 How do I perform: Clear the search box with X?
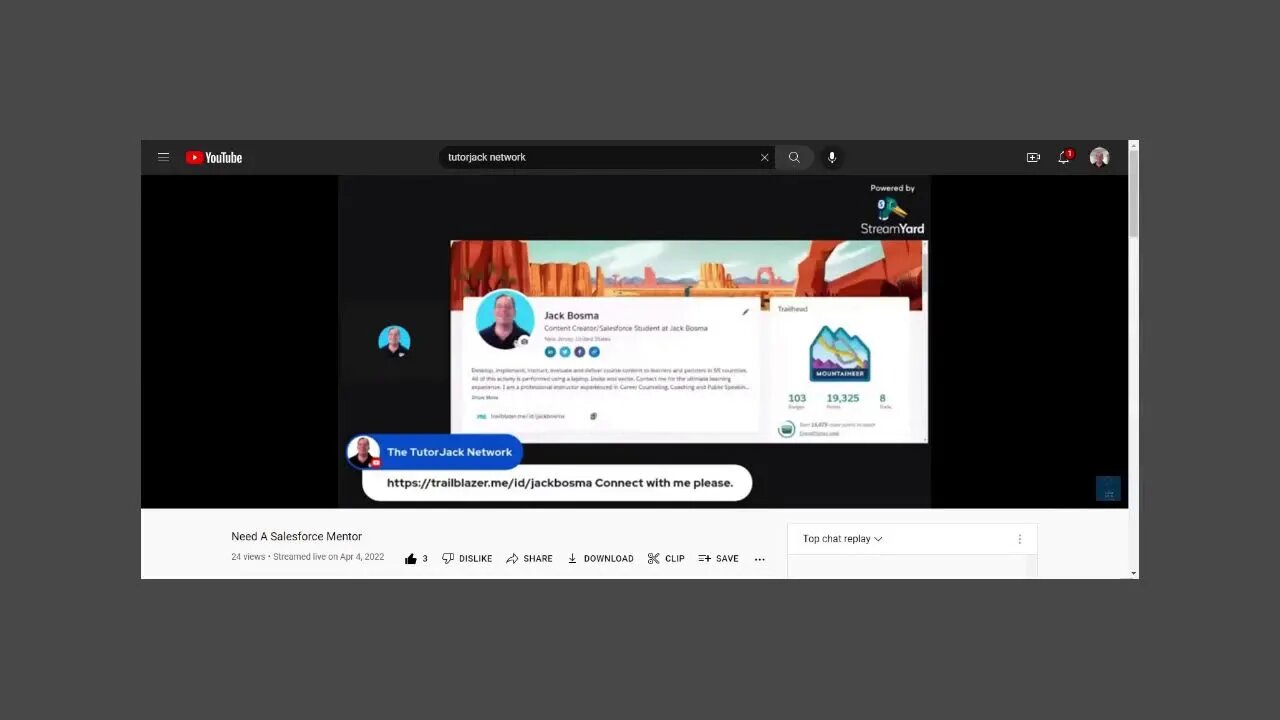[x=765, y=157]
